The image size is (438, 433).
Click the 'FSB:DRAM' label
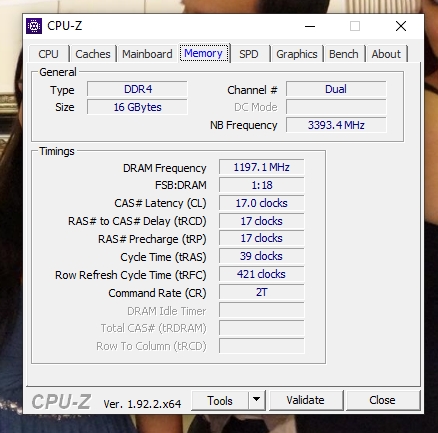(x=181, y=185)
